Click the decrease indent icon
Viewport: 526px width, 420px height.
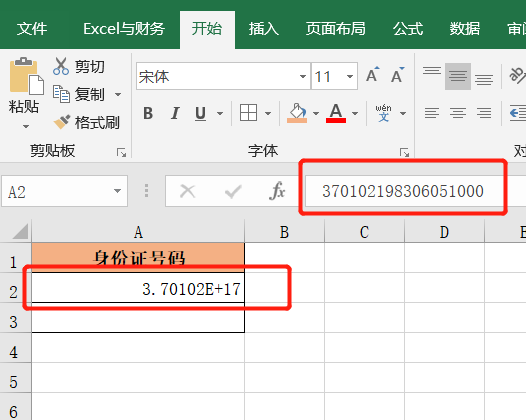pos(518,113)
